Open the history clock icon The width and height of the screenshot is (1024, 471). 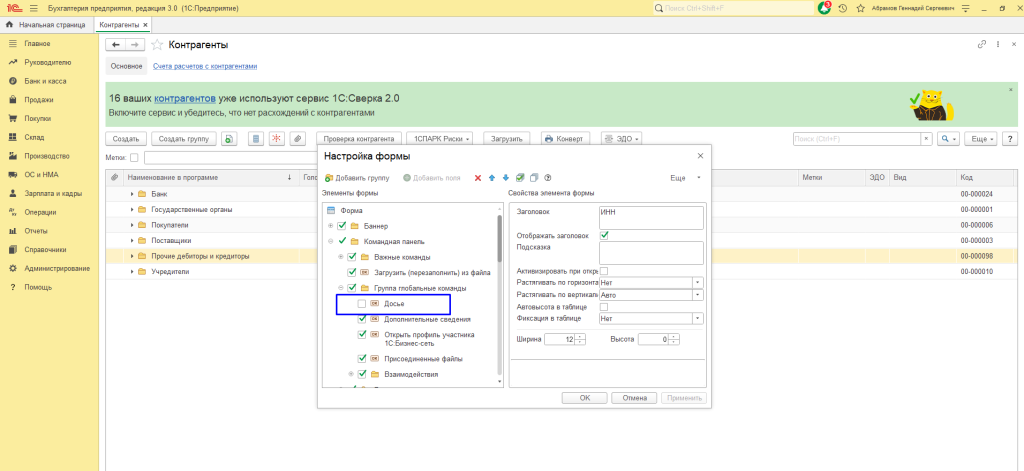[x=843, y=8]
